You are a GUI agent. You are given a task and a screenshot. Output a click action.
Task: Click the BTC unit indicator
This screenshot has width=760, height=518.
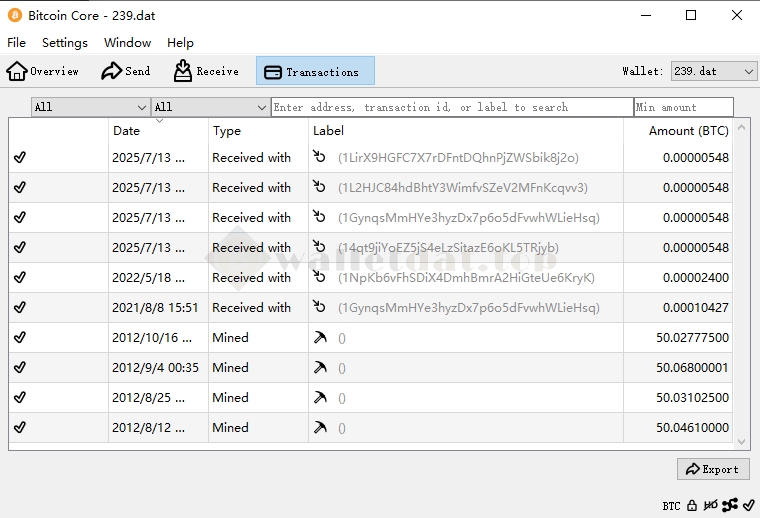click(671, 506)
